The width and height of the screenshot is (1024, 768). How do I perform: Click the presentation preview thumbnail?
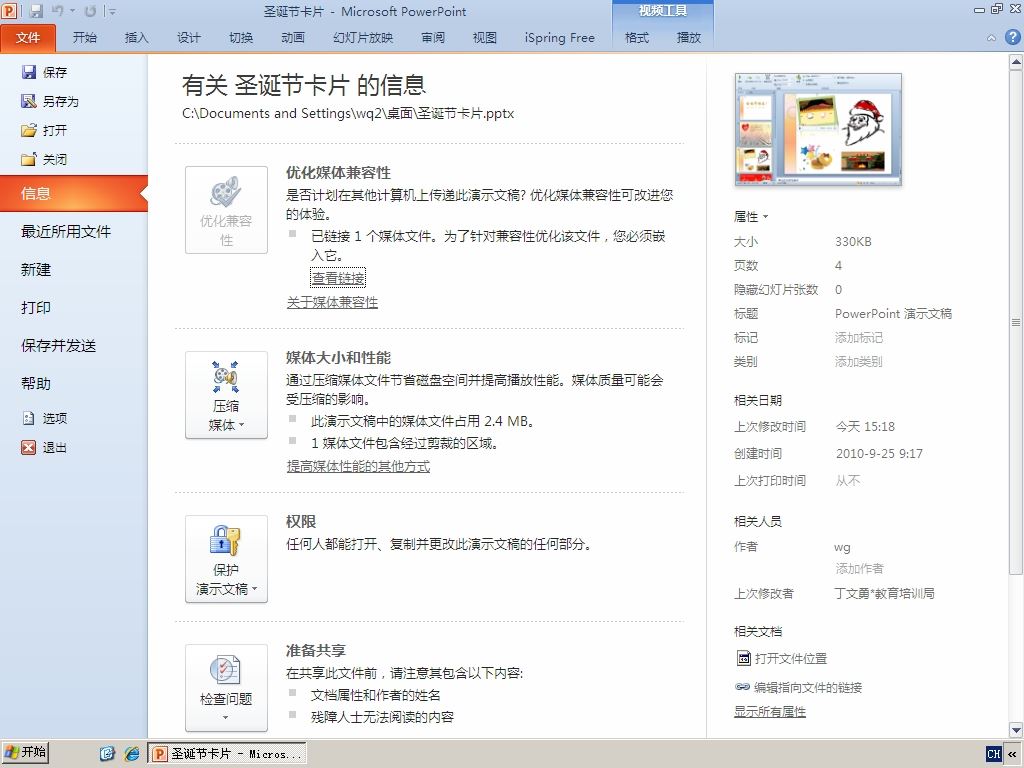(818, 129)
